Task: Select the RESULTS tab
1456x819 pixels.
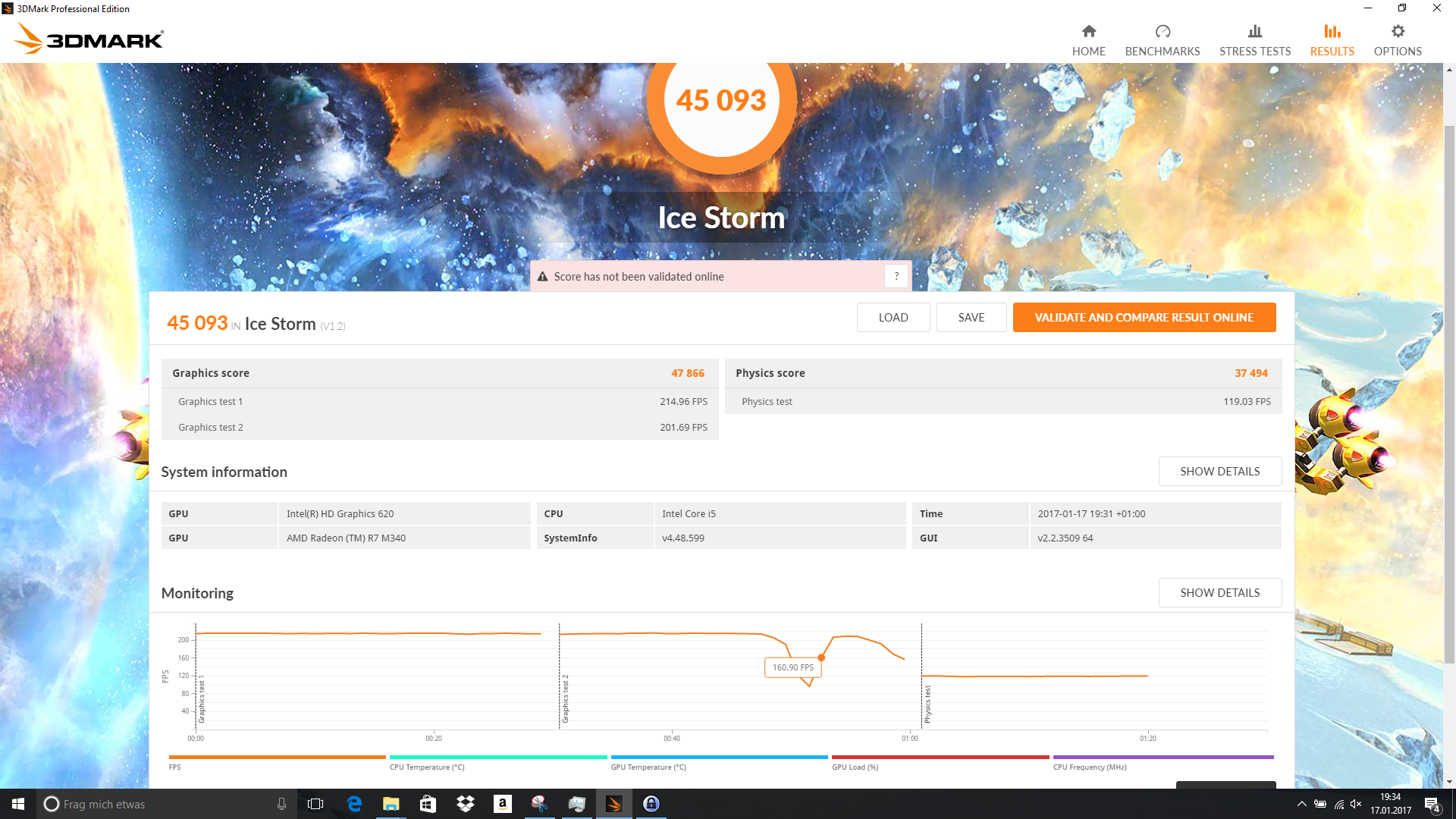Action: 1332,40
